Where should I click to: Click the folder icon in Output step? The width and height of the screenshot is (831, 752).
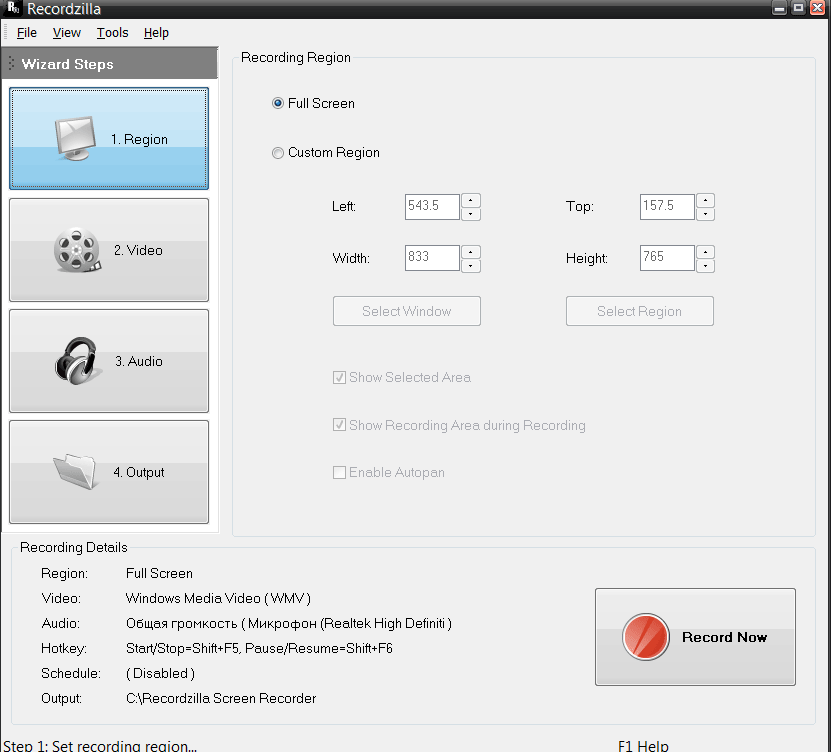coord(75,471)
